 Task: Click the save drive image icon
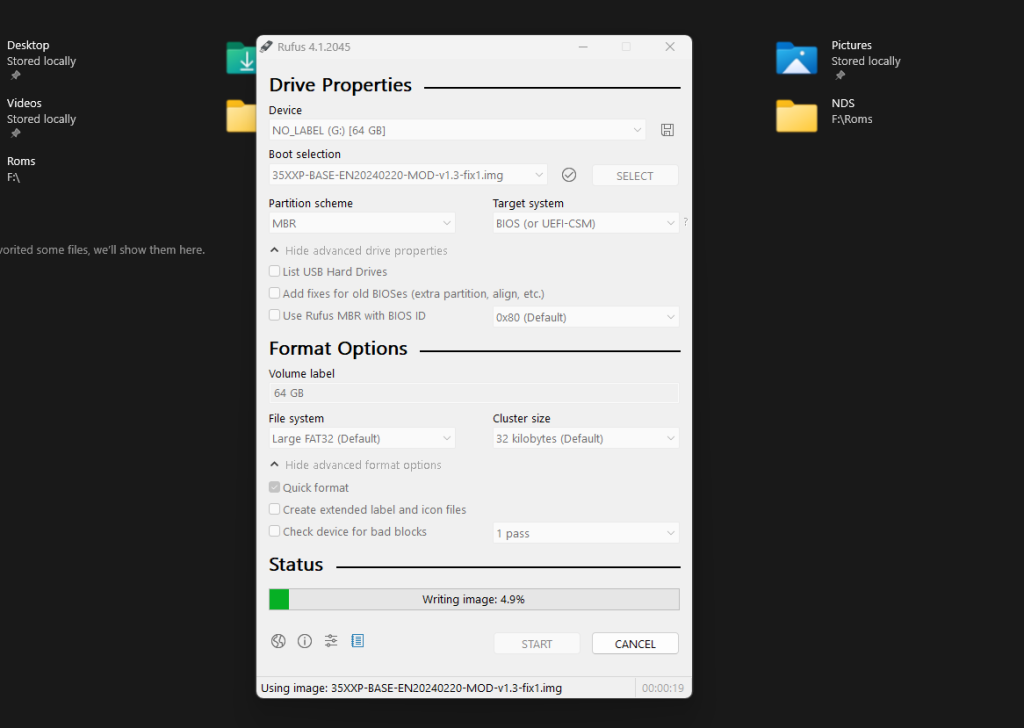(x=667, y=130)
